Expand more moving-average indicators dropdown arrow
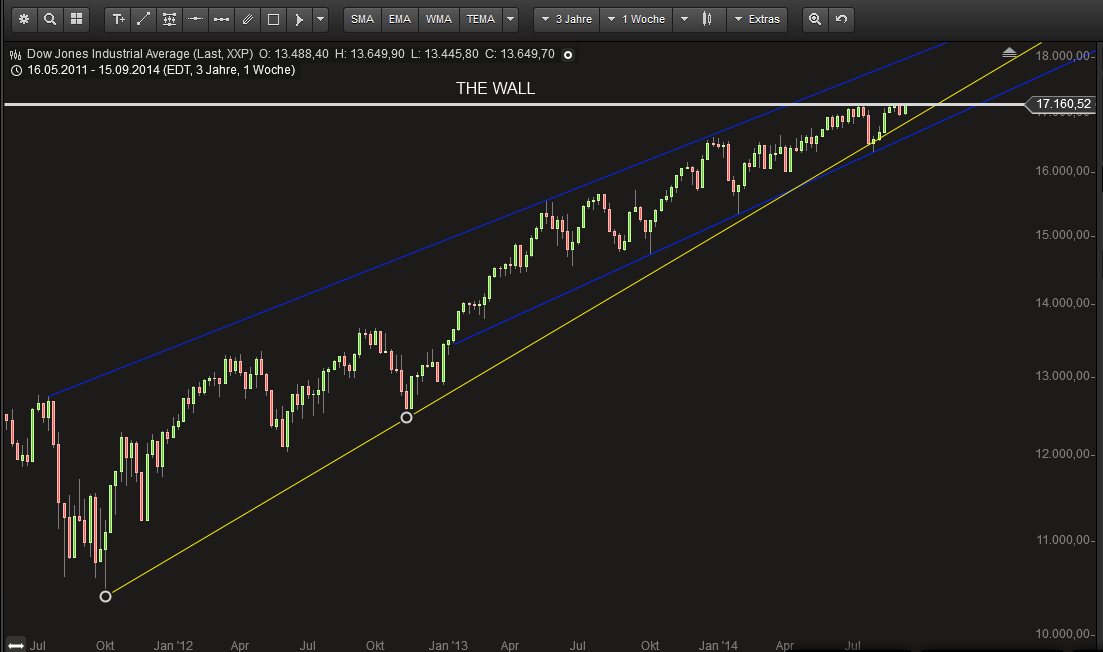 [511, 19]
